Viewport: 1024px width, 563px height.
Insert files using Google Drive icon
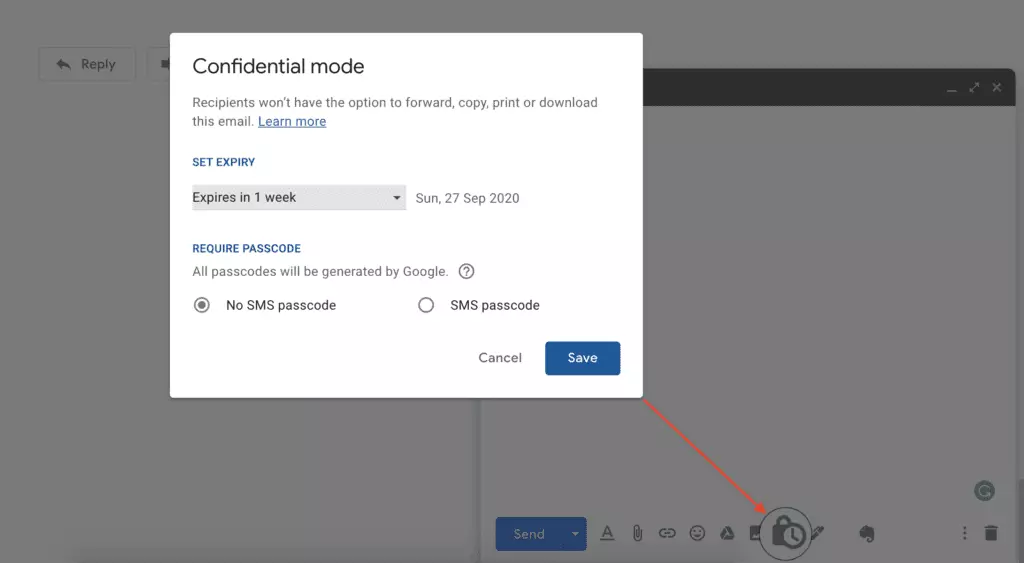coord(727,533)
